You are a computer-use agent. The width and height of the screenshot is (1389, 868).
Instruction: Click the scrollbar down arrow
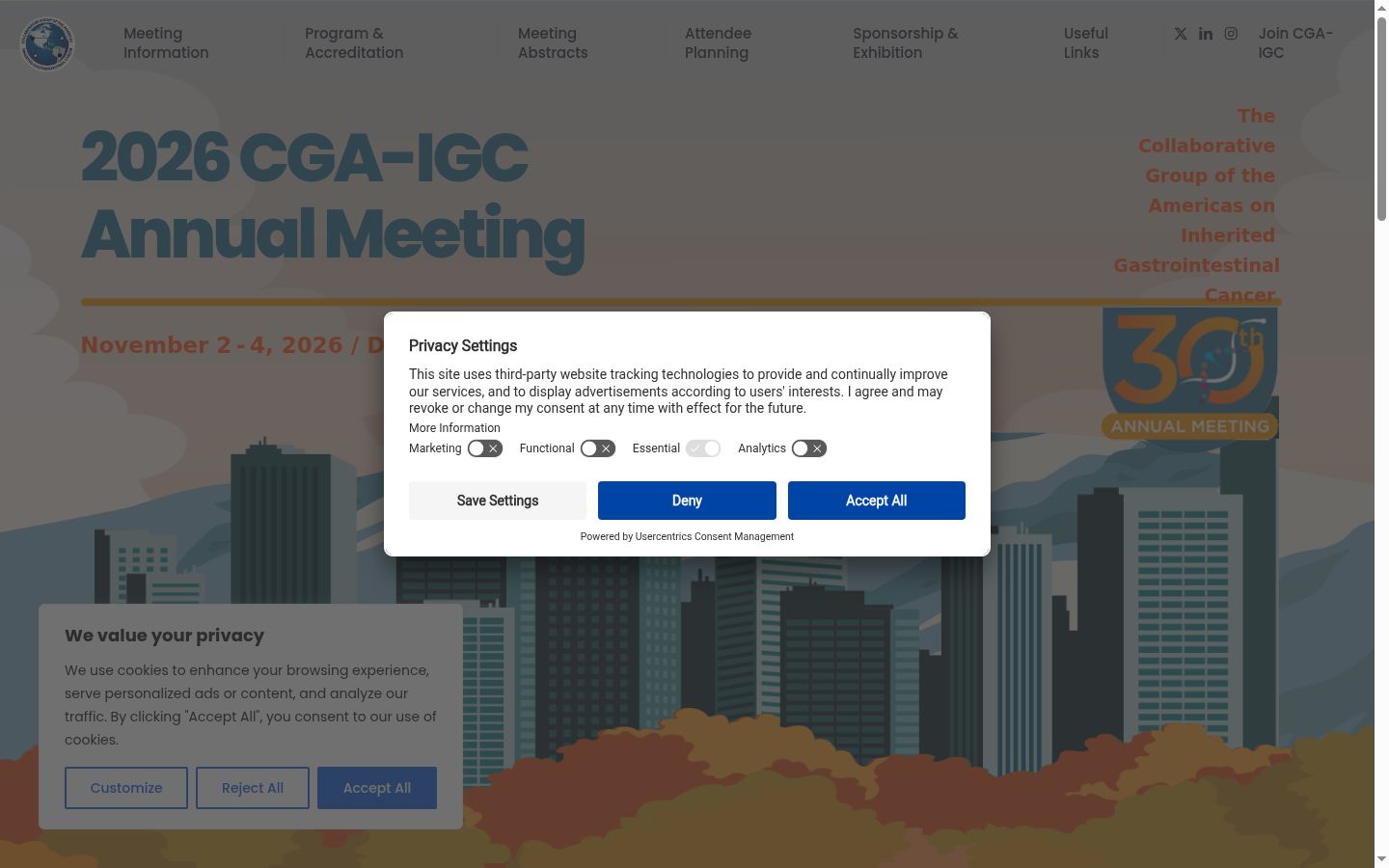coord(1381,859)
